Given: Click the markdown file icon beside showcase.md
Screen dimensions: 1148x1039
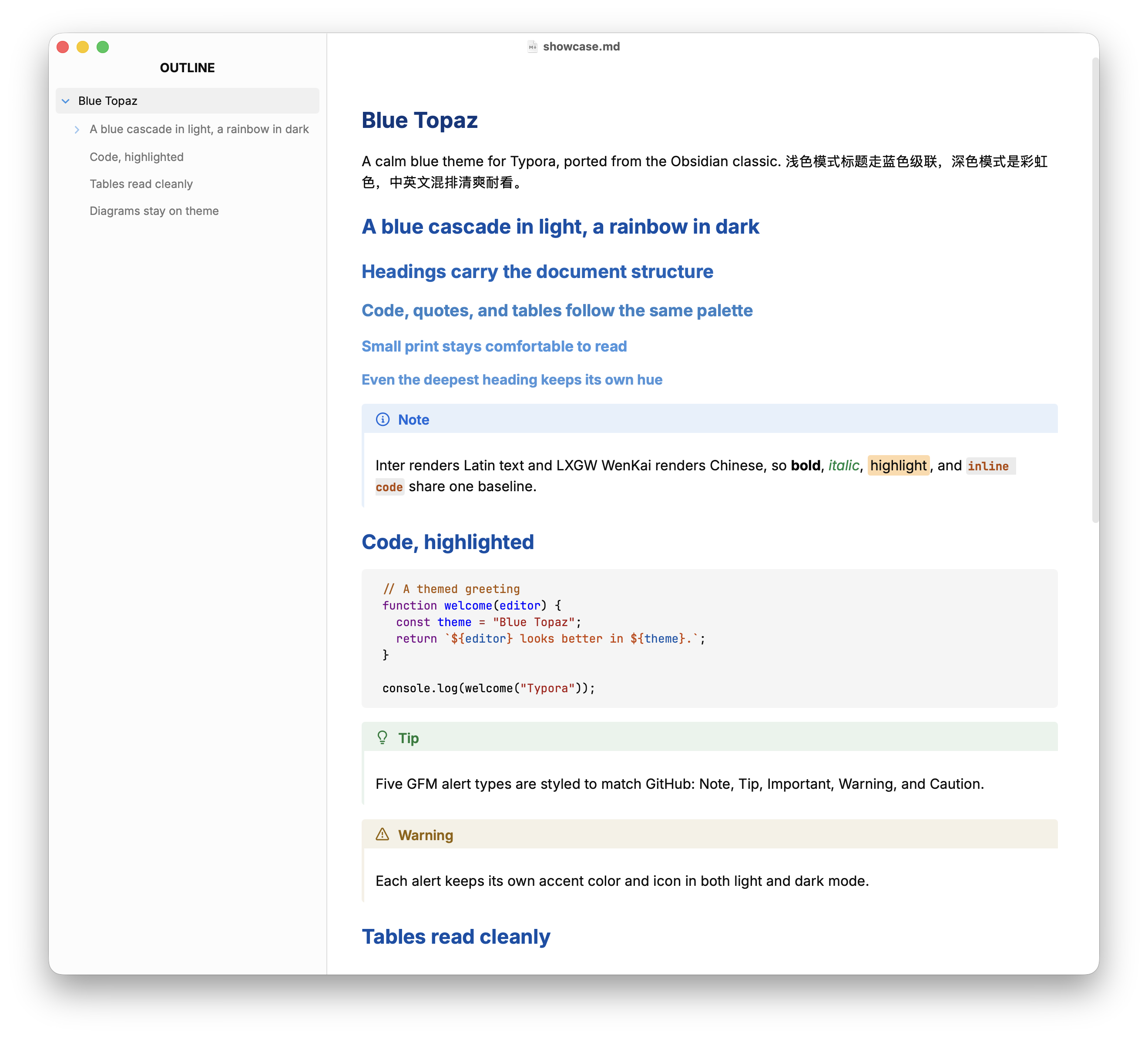Looking at the screenshot, I should pyautogui.click(x=532, y=47).
